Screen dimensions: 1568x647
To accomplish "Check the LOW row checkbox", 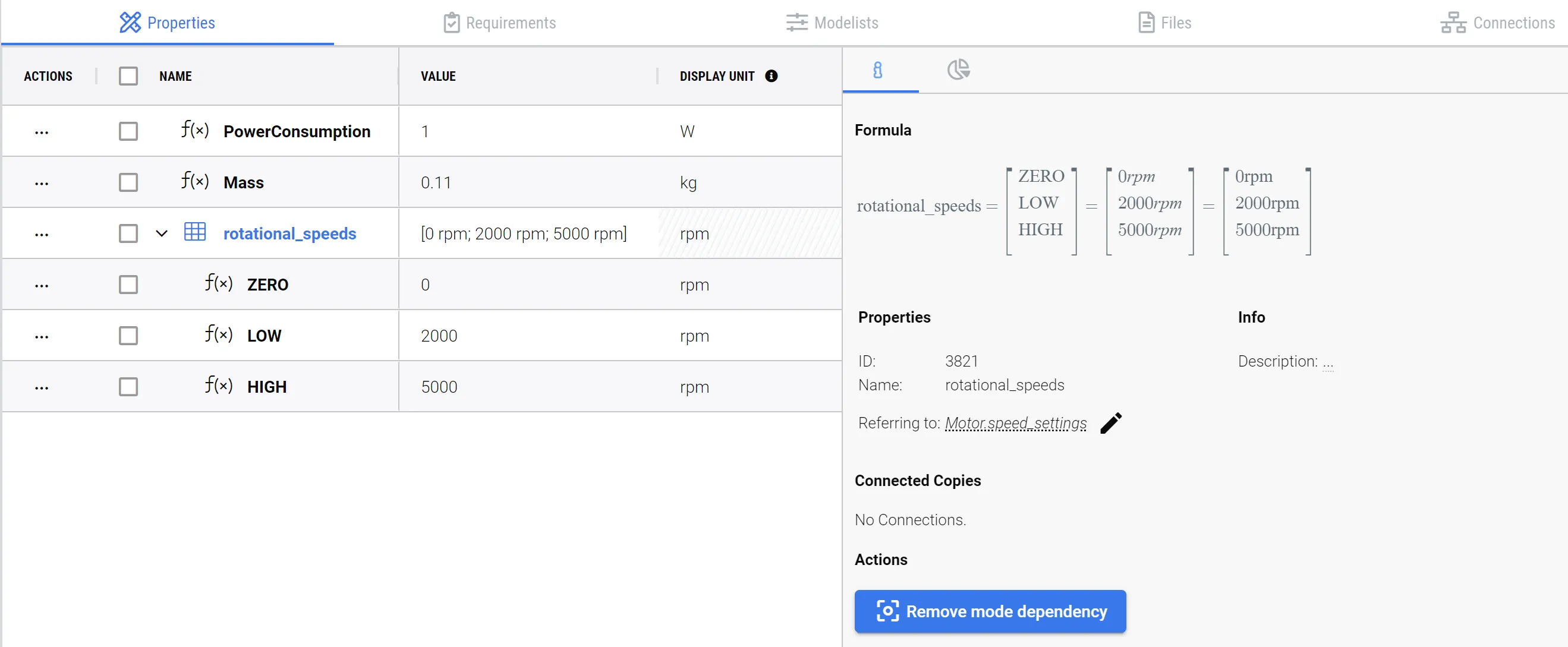I will [128, 335].
